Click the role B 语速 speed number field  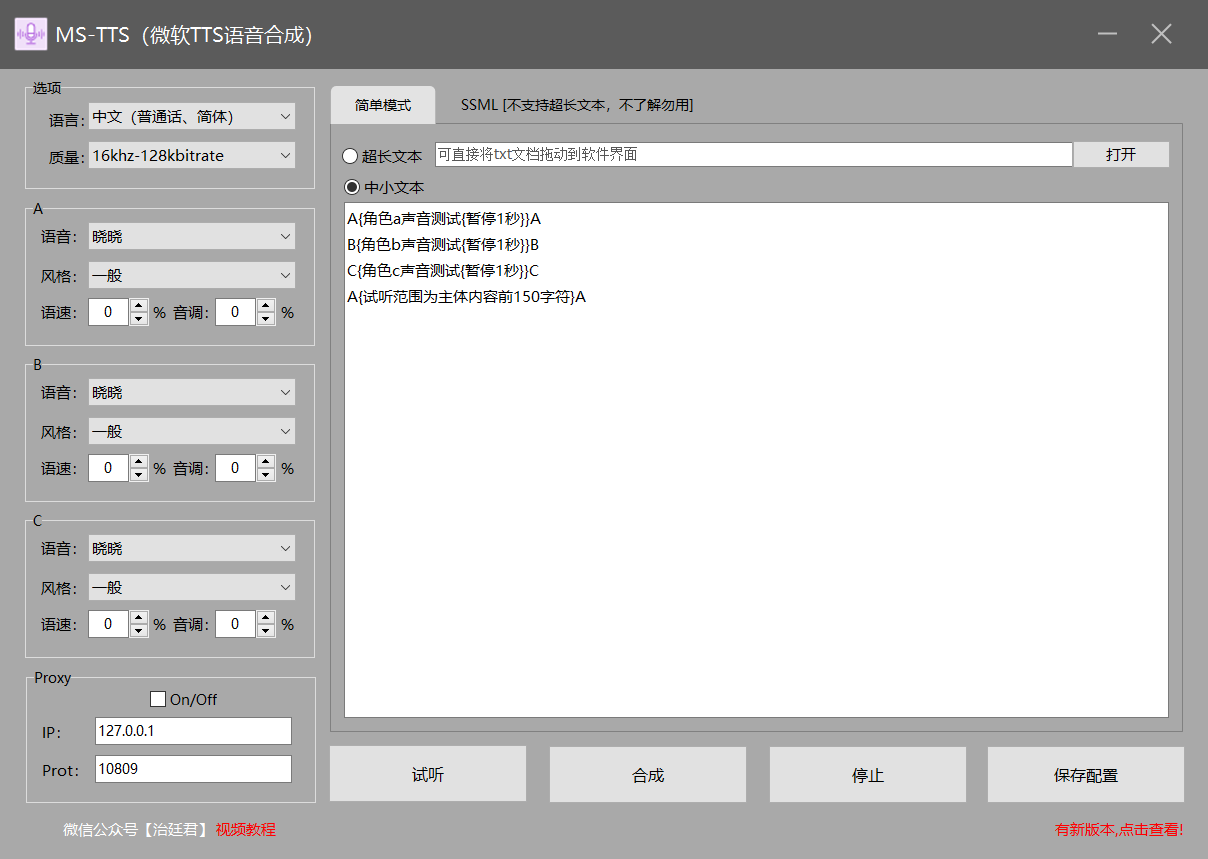click(109, 468)
